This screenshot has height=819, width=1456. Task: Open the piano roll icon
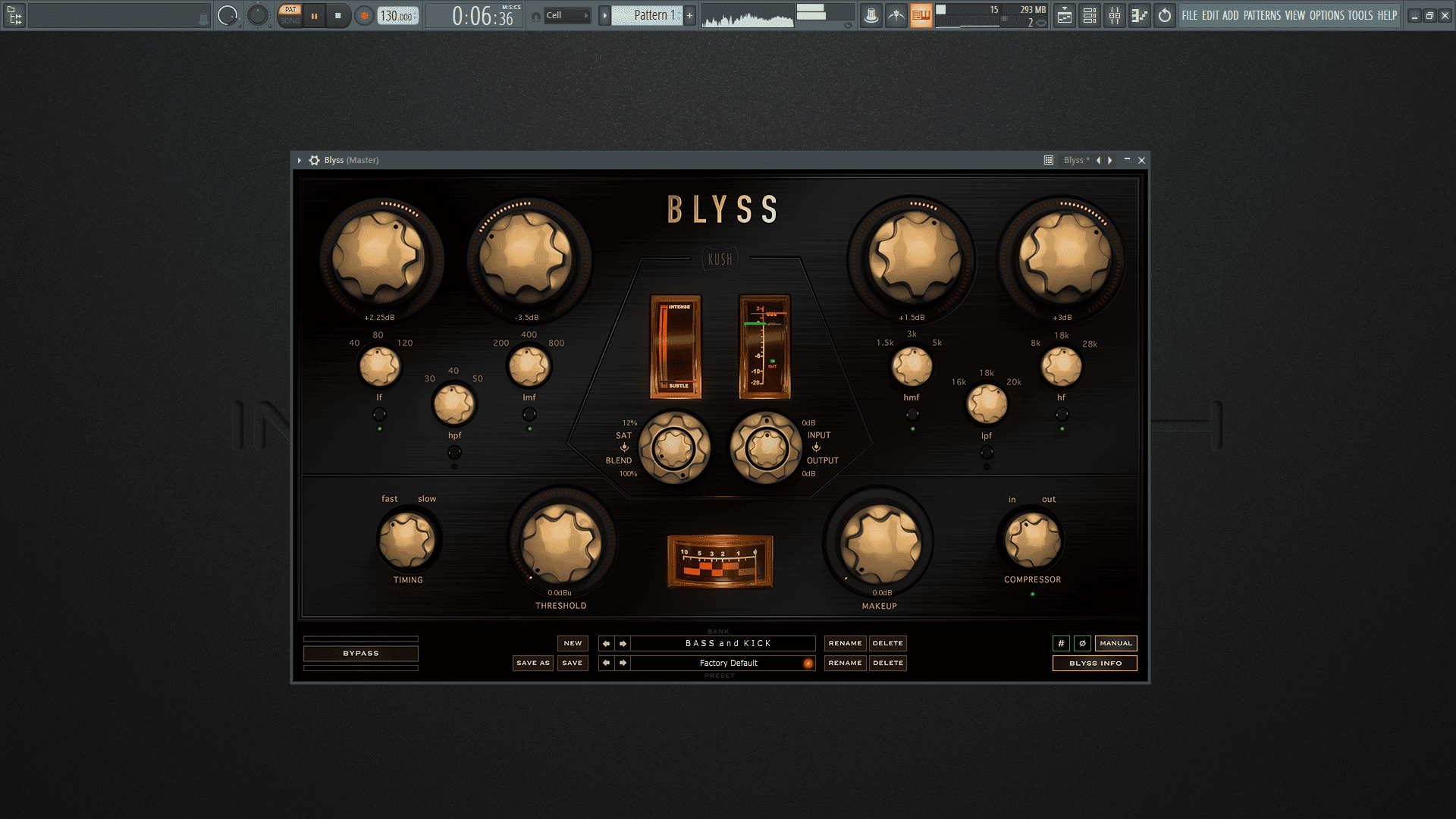[1140, 15]
